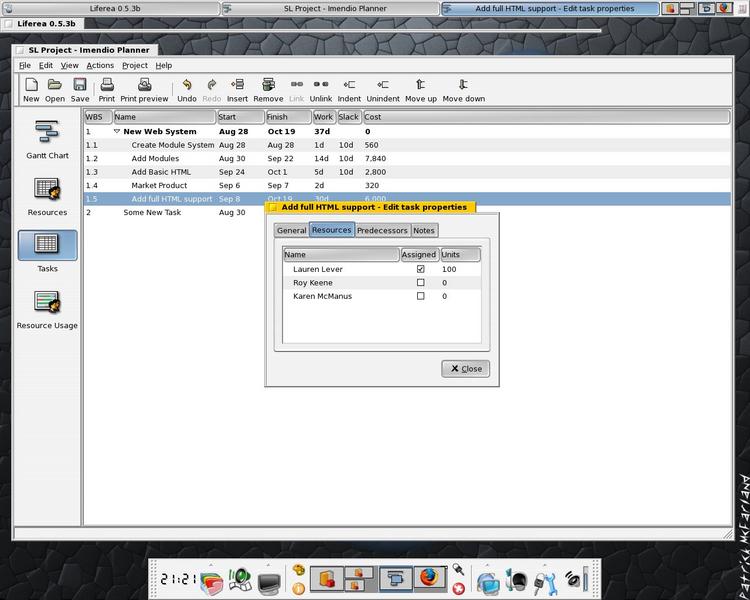Print the project with Print icon

107,90
